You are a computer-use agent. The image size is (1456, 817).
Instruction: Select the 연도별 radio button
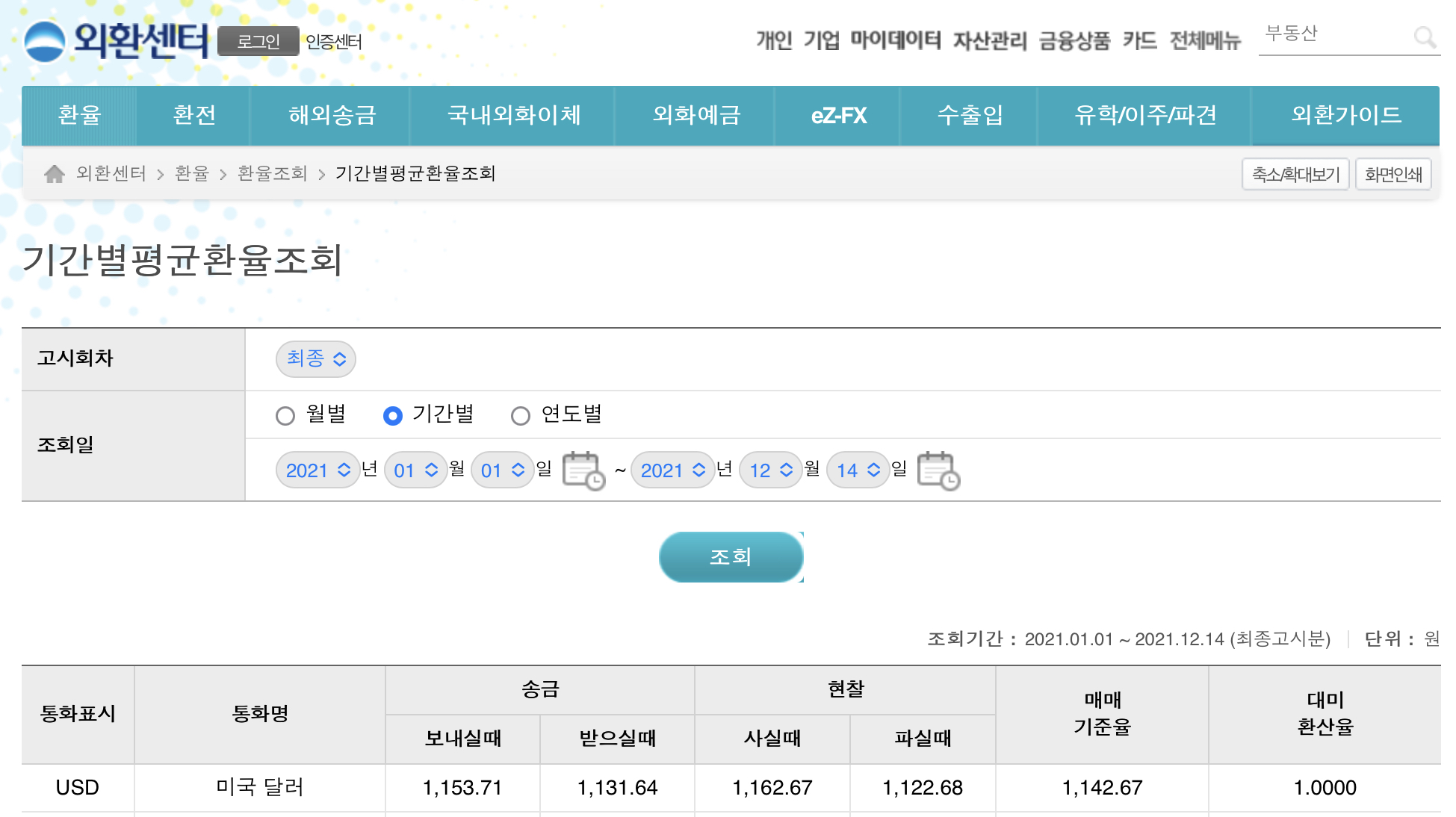521,416
